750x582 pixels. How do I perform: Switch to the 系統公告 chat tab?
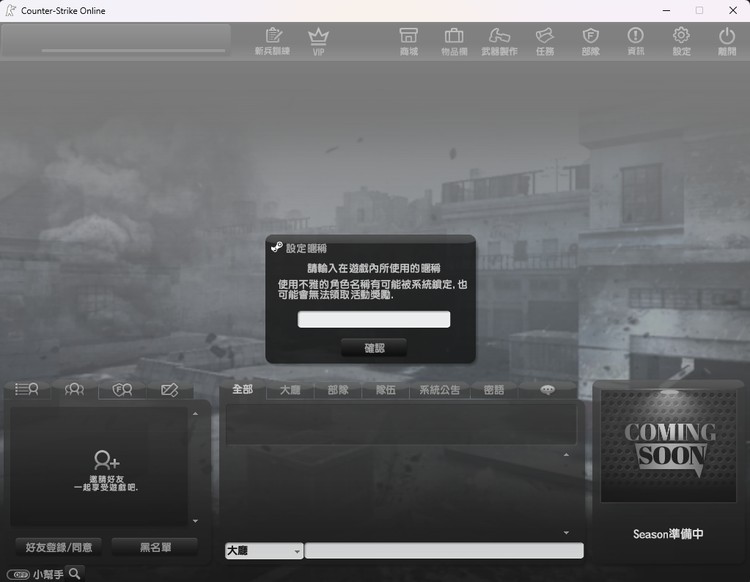(x=439, y=390)
